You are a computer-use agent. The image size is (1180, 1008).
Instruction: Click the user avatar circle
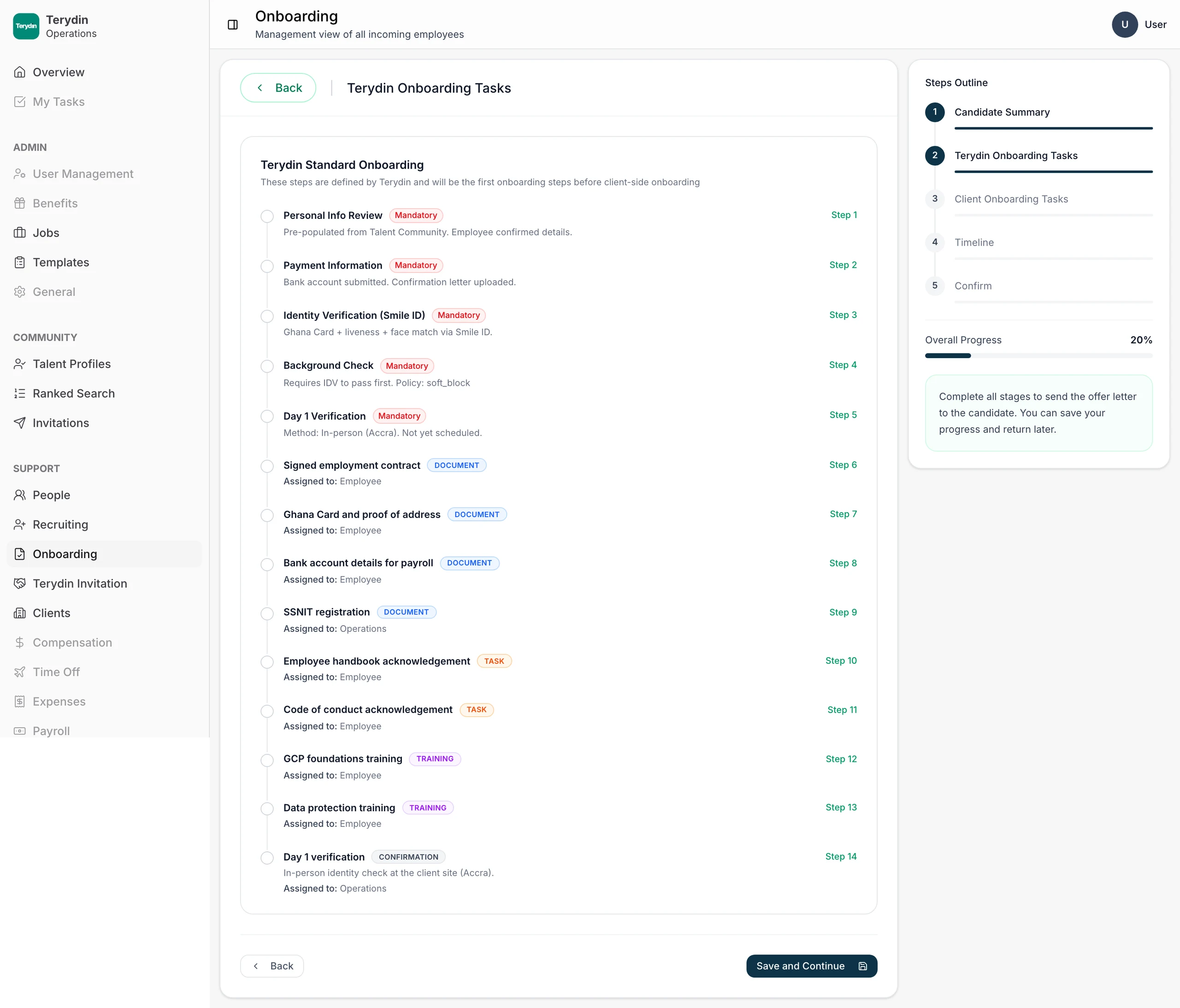tap(1124, 24)
